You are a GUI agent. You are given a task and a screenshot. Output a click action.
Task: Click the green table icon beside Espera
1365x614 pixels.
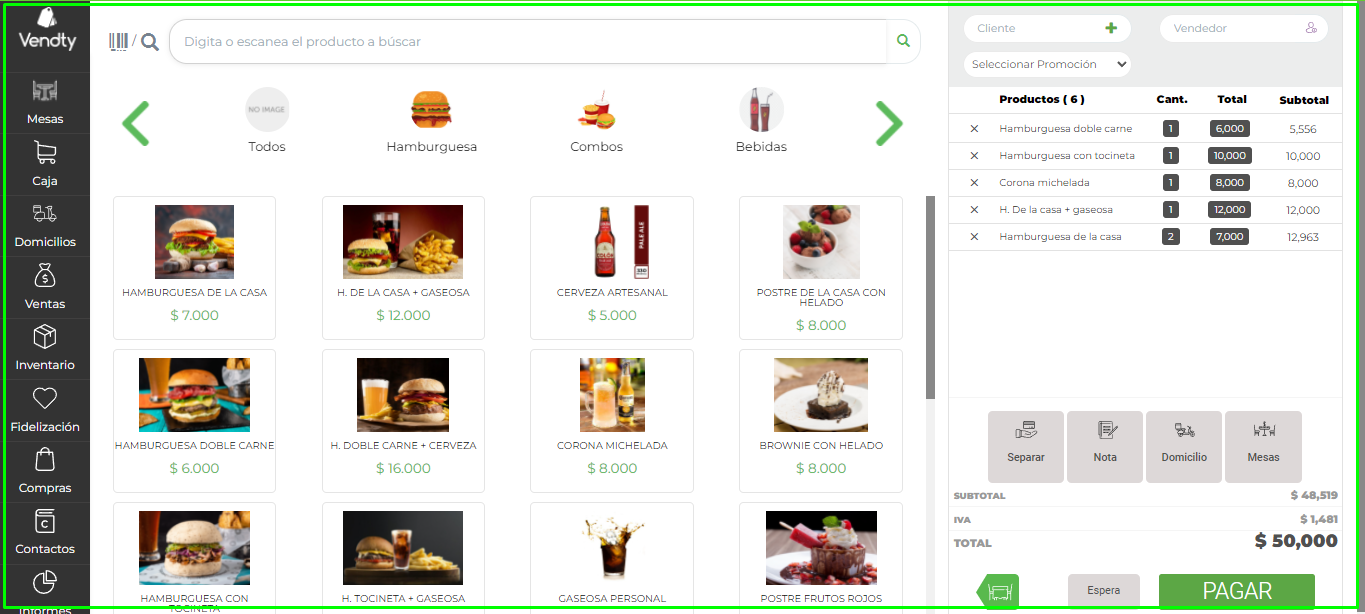998,591
